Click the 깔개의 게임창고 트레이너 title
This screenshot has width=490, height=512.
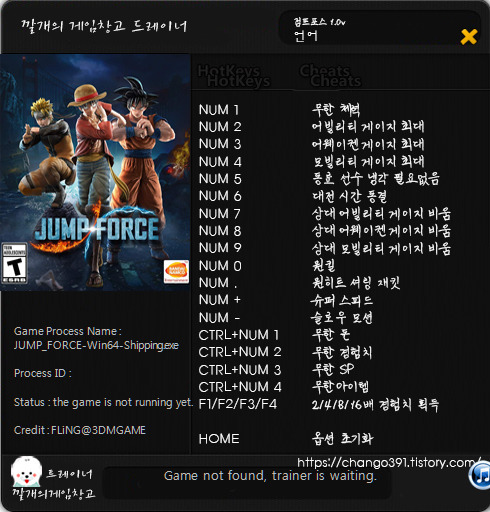coord(104,26)
